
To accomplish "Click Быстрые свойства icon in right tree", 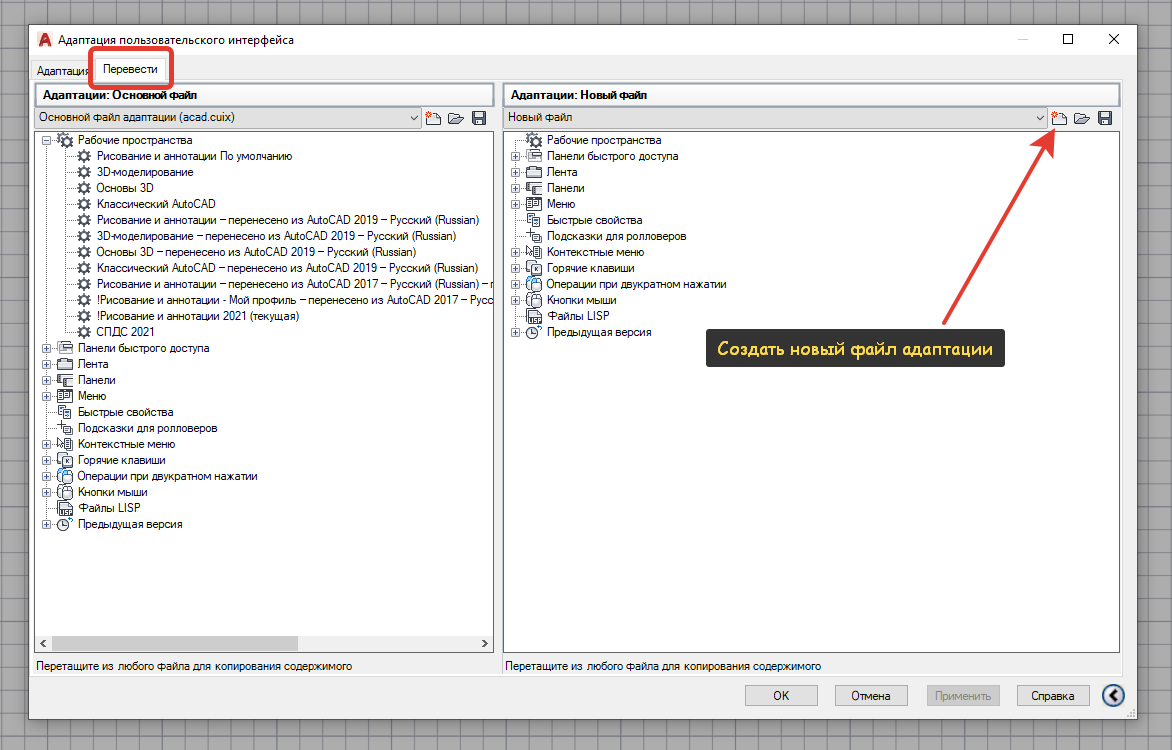I will (534, 220).
